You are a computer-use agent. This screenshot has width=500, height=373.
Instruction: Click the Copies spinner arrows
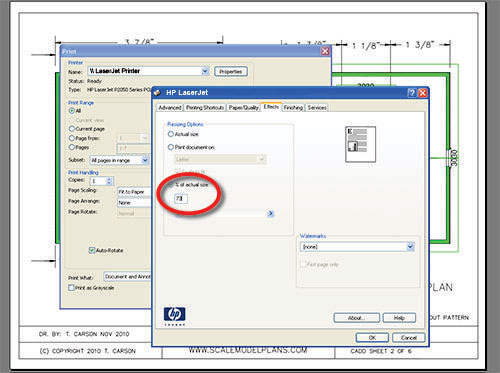pos(109,181)
